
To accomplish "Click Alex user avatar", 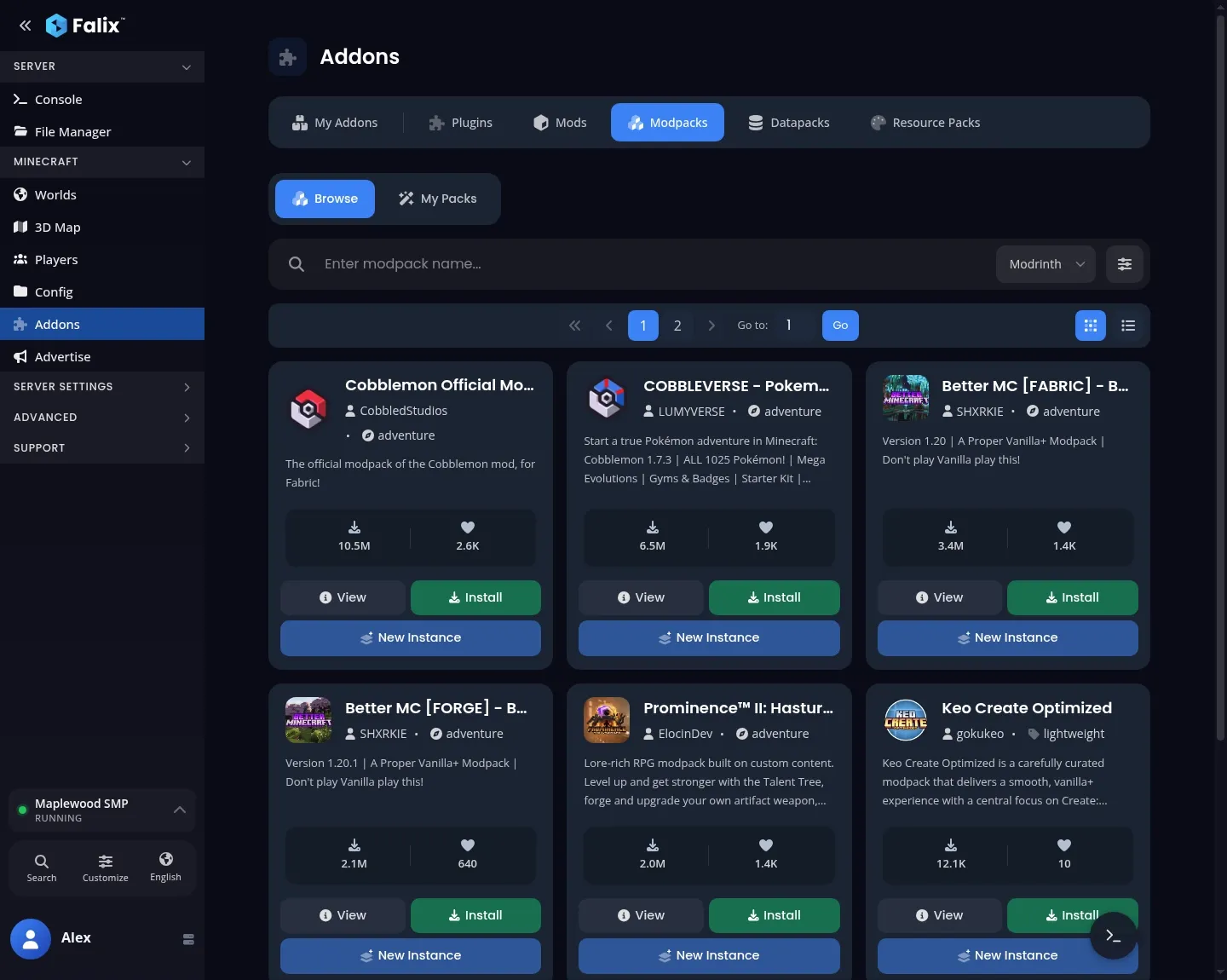I will tap(31, 939).
